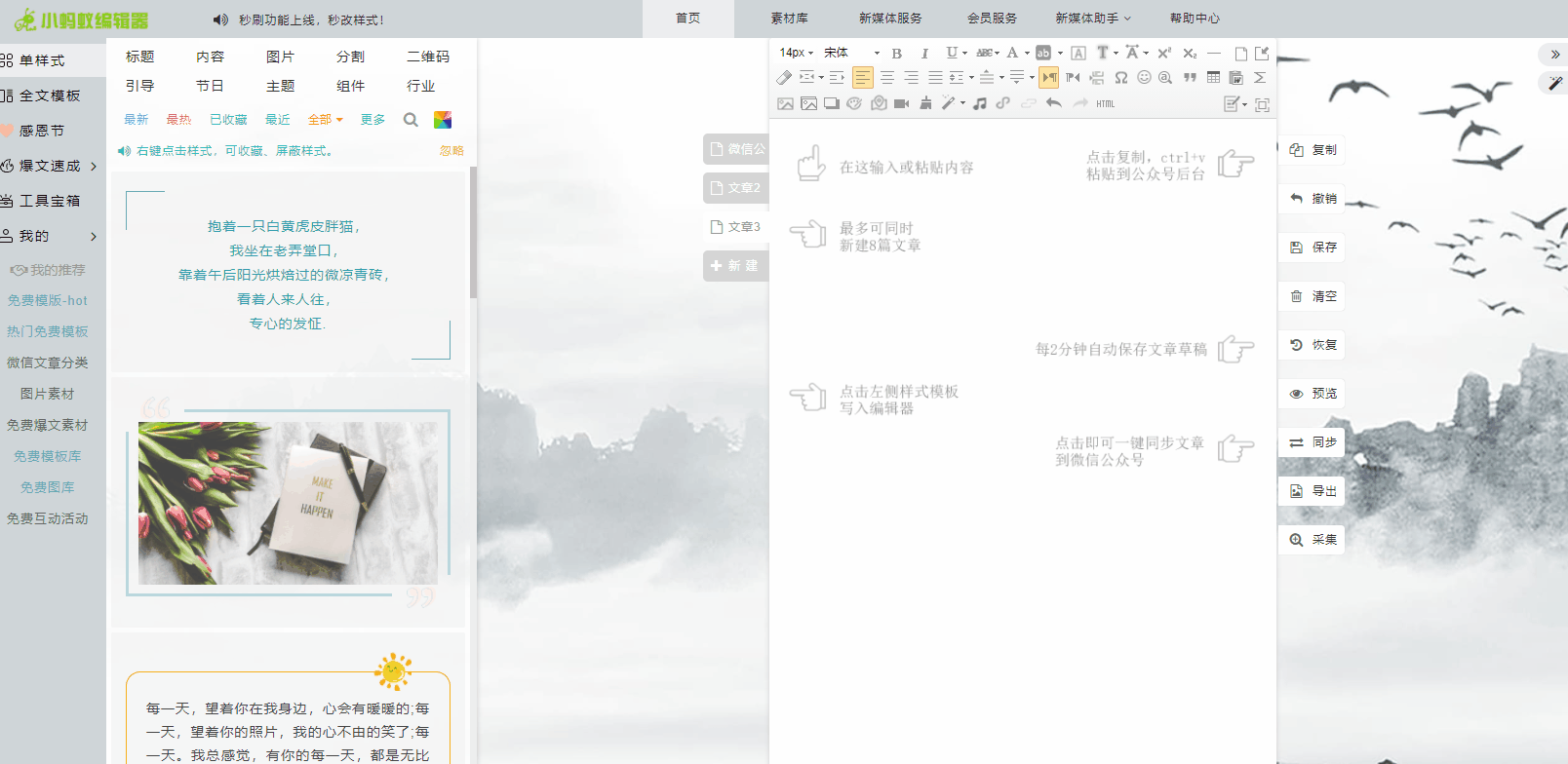1568x764 pixels.
Task: Switch to HTML source view
Action: [1105, 103]
